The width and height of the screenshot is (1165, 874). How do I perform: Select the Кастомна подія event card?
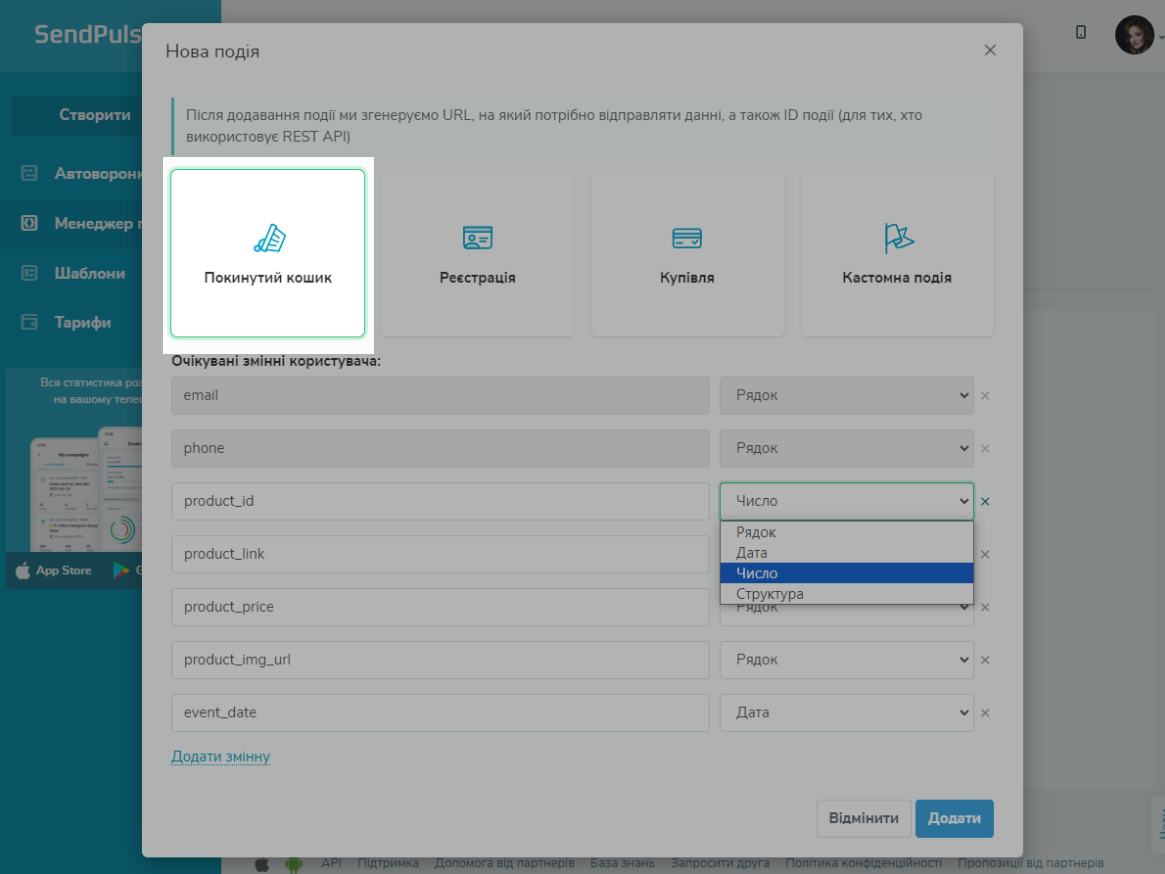[x=897, y=253]
